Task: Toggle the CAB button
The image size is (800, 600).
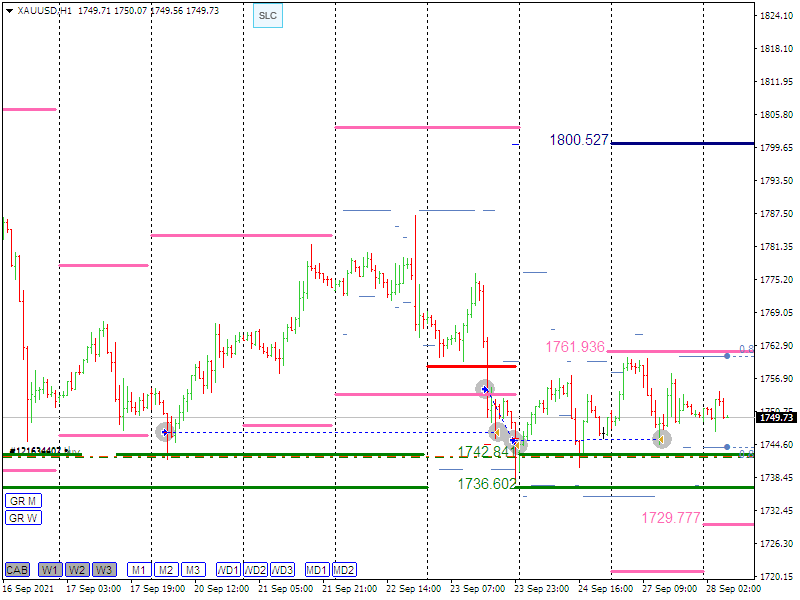Action: pyautogui.click(x=17, y=570)
